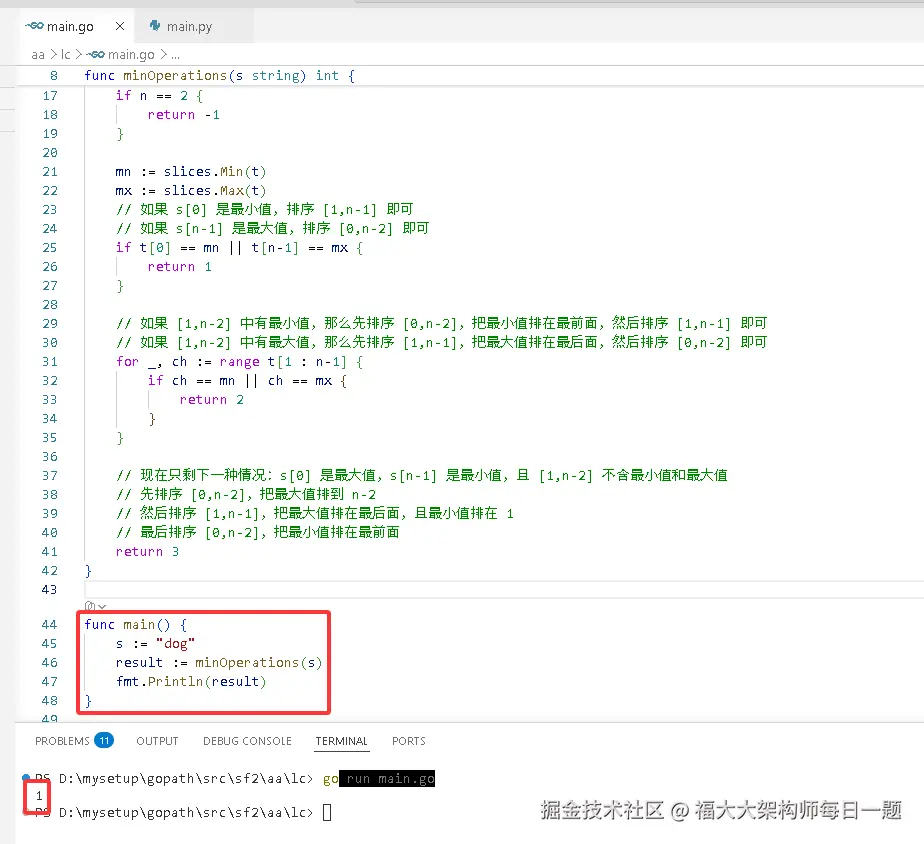Select the TERMINAL panel tab
The image size is (924, 844).
341,741
